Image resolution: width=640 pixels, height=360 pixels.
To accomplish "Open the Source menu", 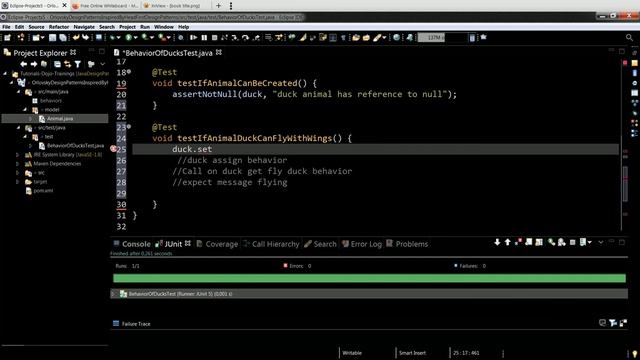I will coord(36,27).
